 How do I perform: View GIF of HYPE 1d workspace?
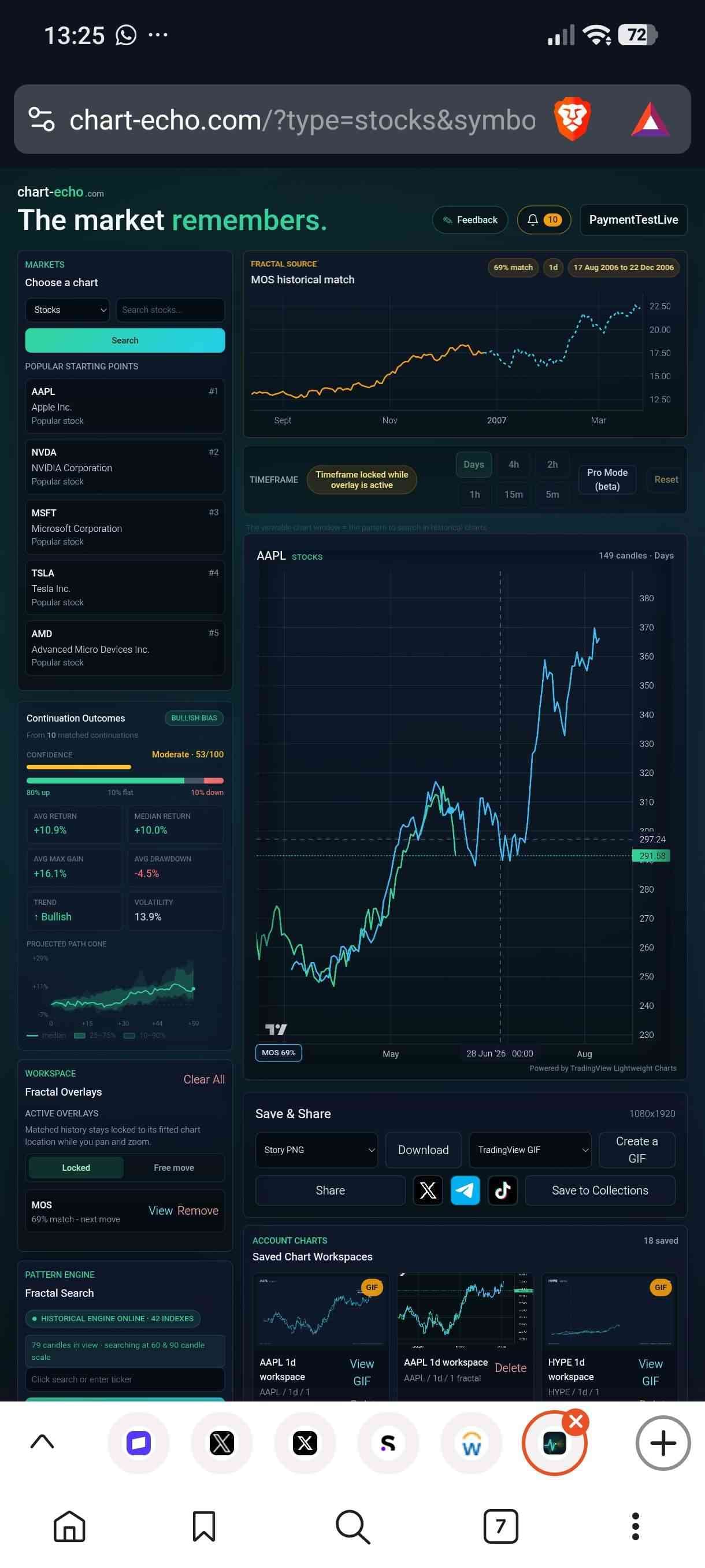(650, 1373)
